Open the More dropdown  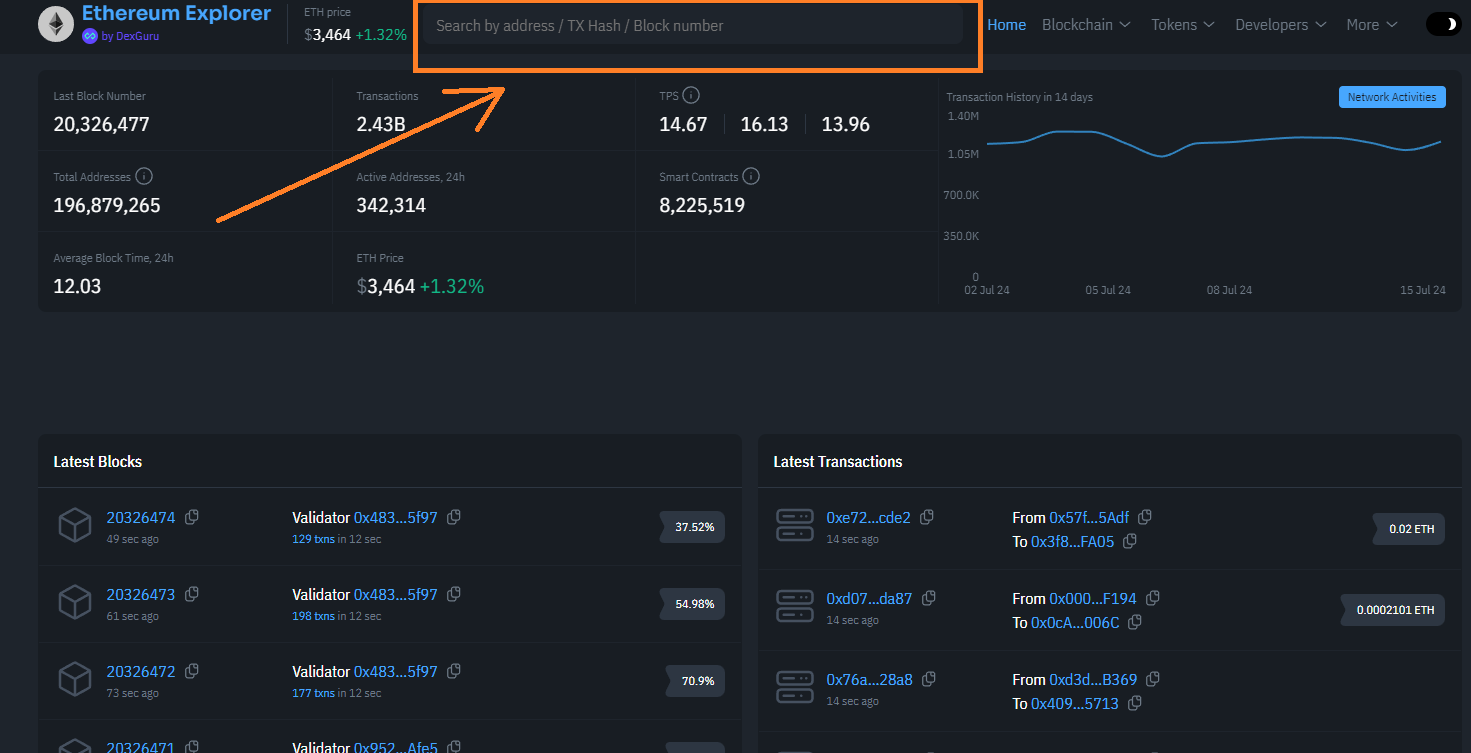pyautogui.click(x=1372, y=24)
